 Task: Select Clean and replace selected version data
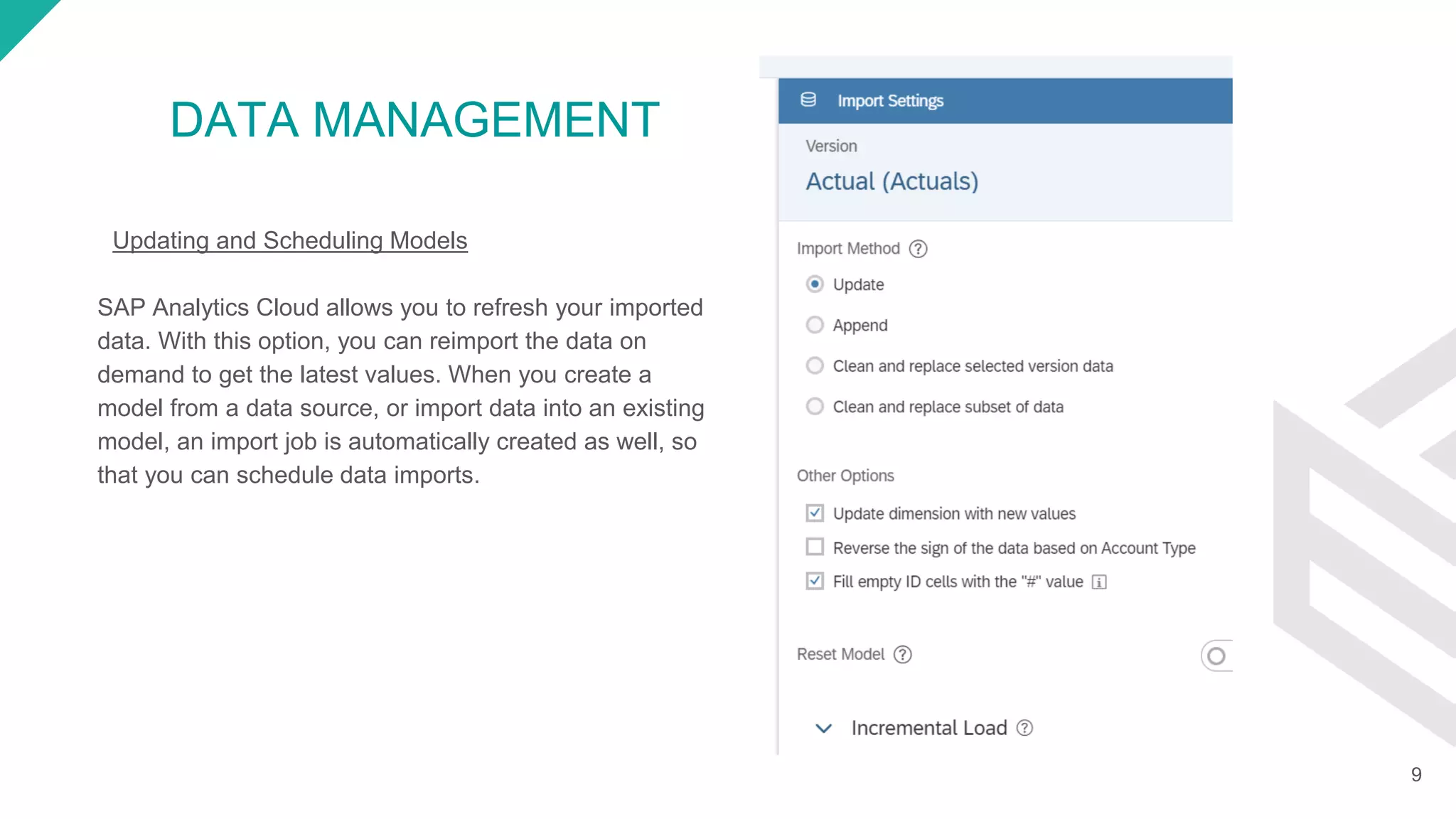click(815, 365)
